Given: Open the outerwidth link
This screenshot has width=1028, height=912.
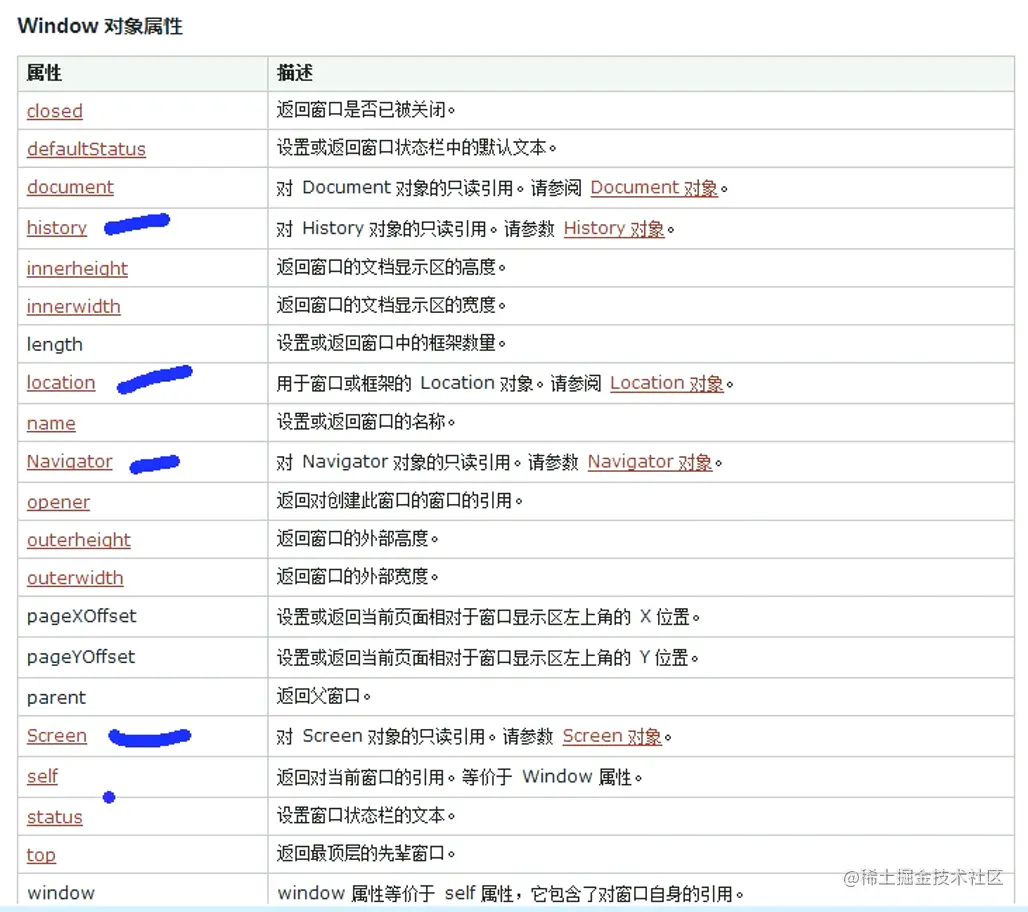Looking at the screenshot, I should coord(74,578).
